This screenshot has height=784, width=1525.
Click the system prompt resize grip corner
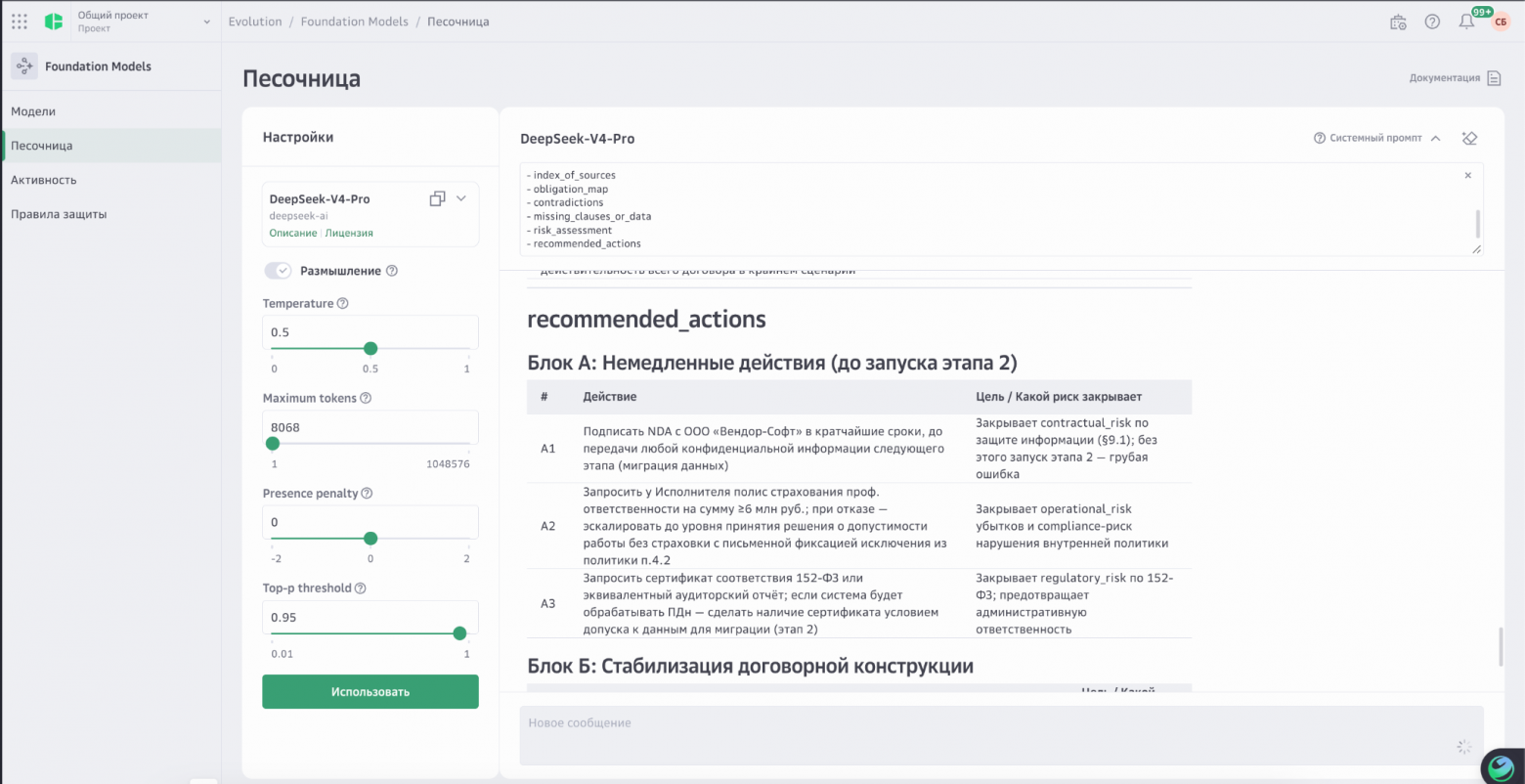(1476, 249)
